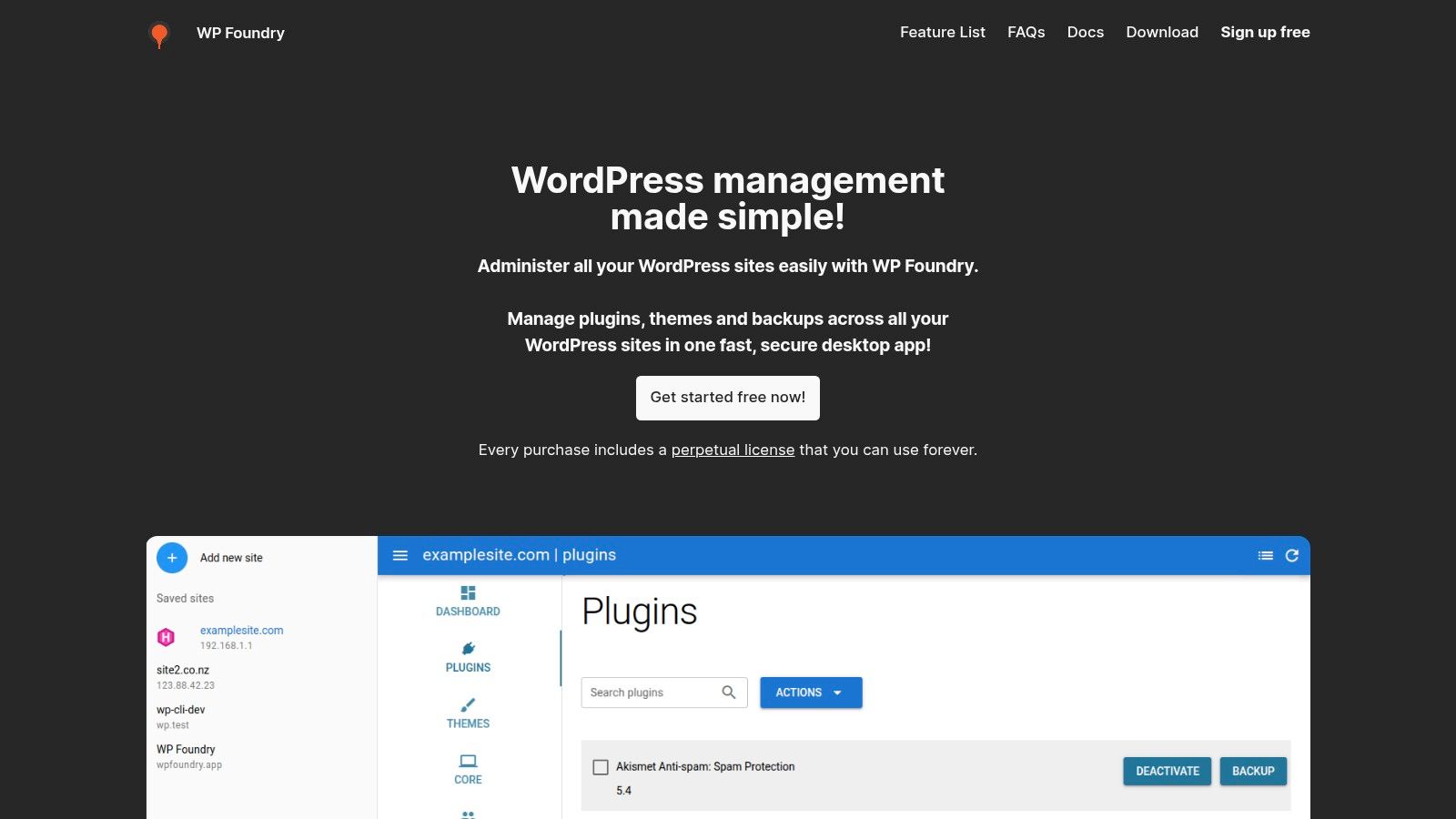Viewport: 1456px width, 819px height.
Task: Click the blue Add new site plus icon
Action: 172,558
